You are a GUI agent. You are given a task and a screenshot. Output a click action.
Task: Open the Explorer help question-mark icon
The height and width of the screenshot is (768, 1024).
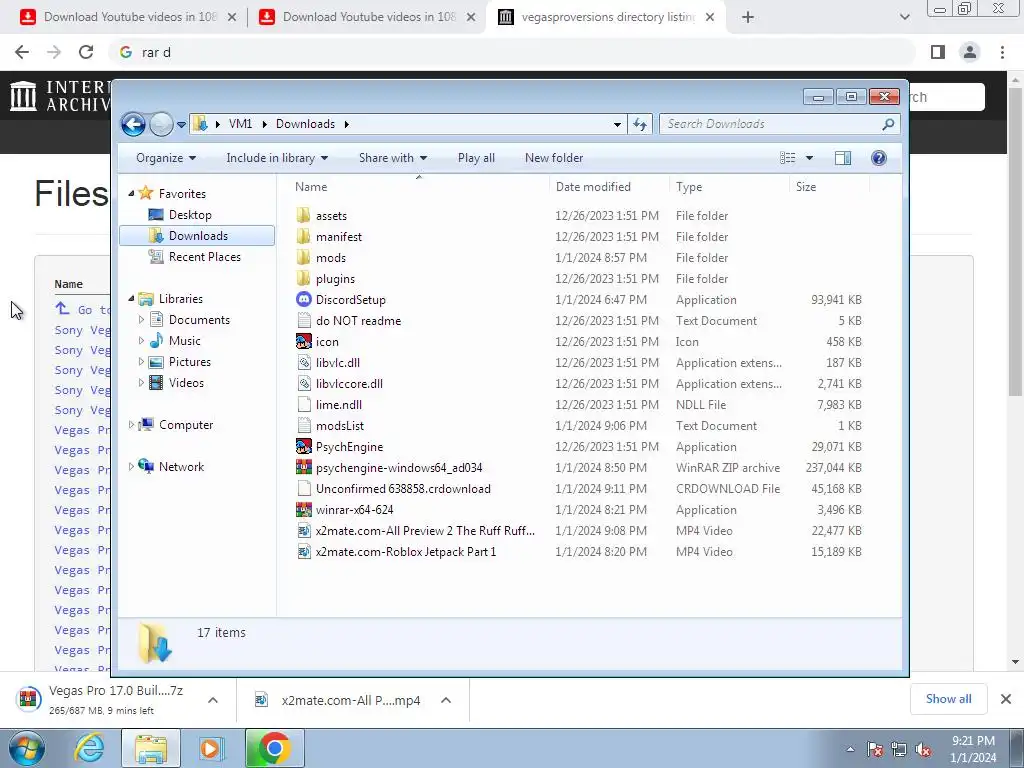[878, 158]
